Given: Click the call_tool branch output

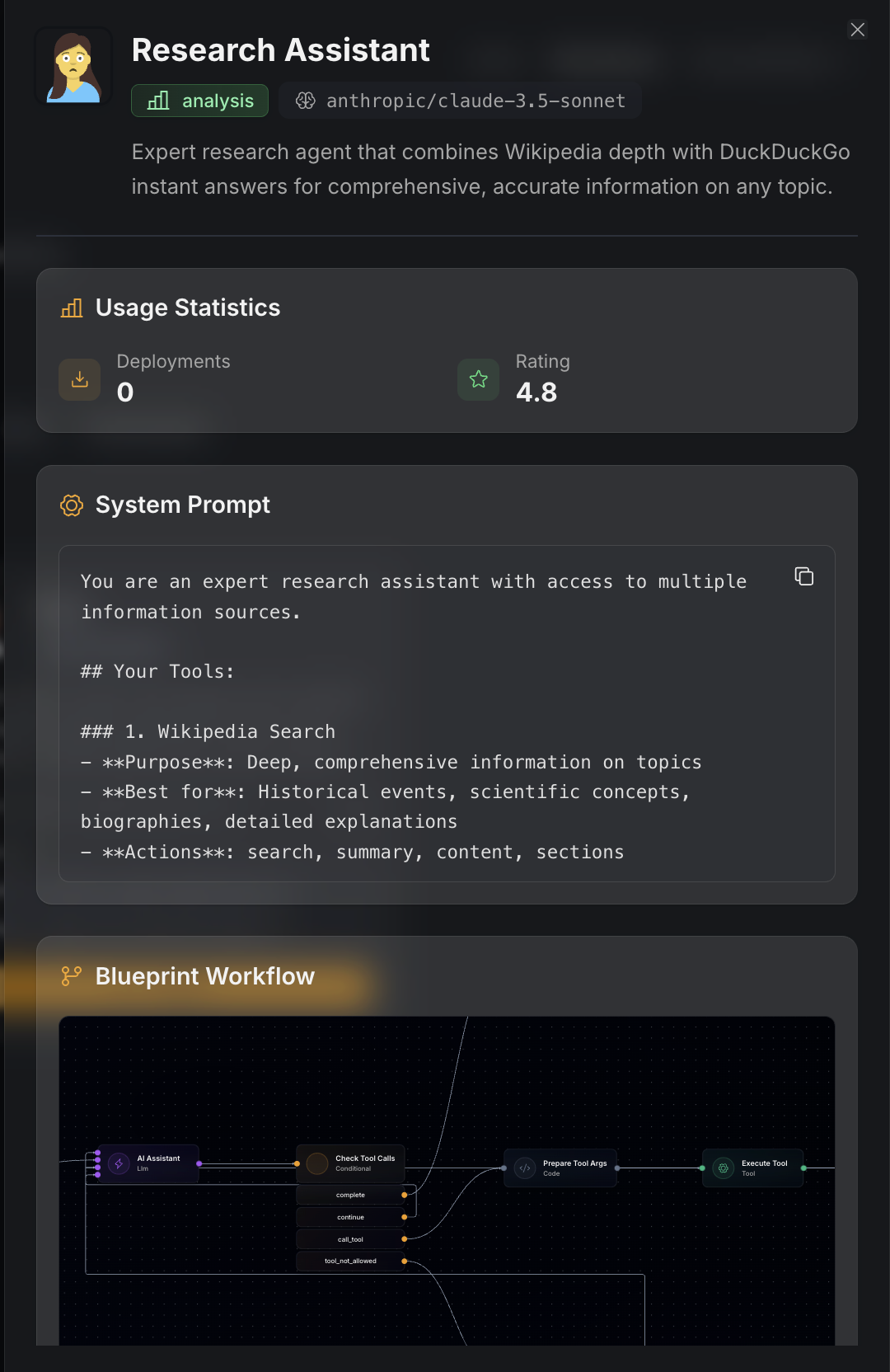Looking at the screenshot, I should pyautogui.click(x=351, y=1239).
